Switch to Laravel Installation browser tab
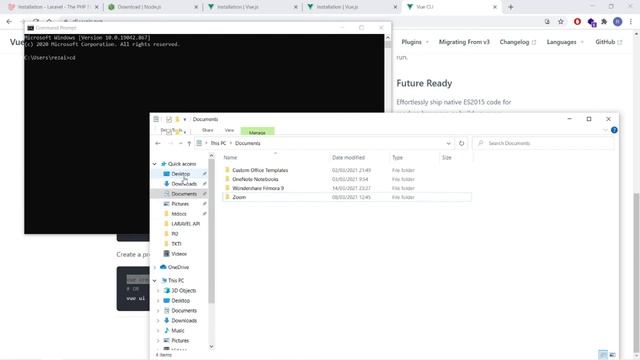Image resolution: width=640 pixels, height=360 pixels. click(52, 7)
